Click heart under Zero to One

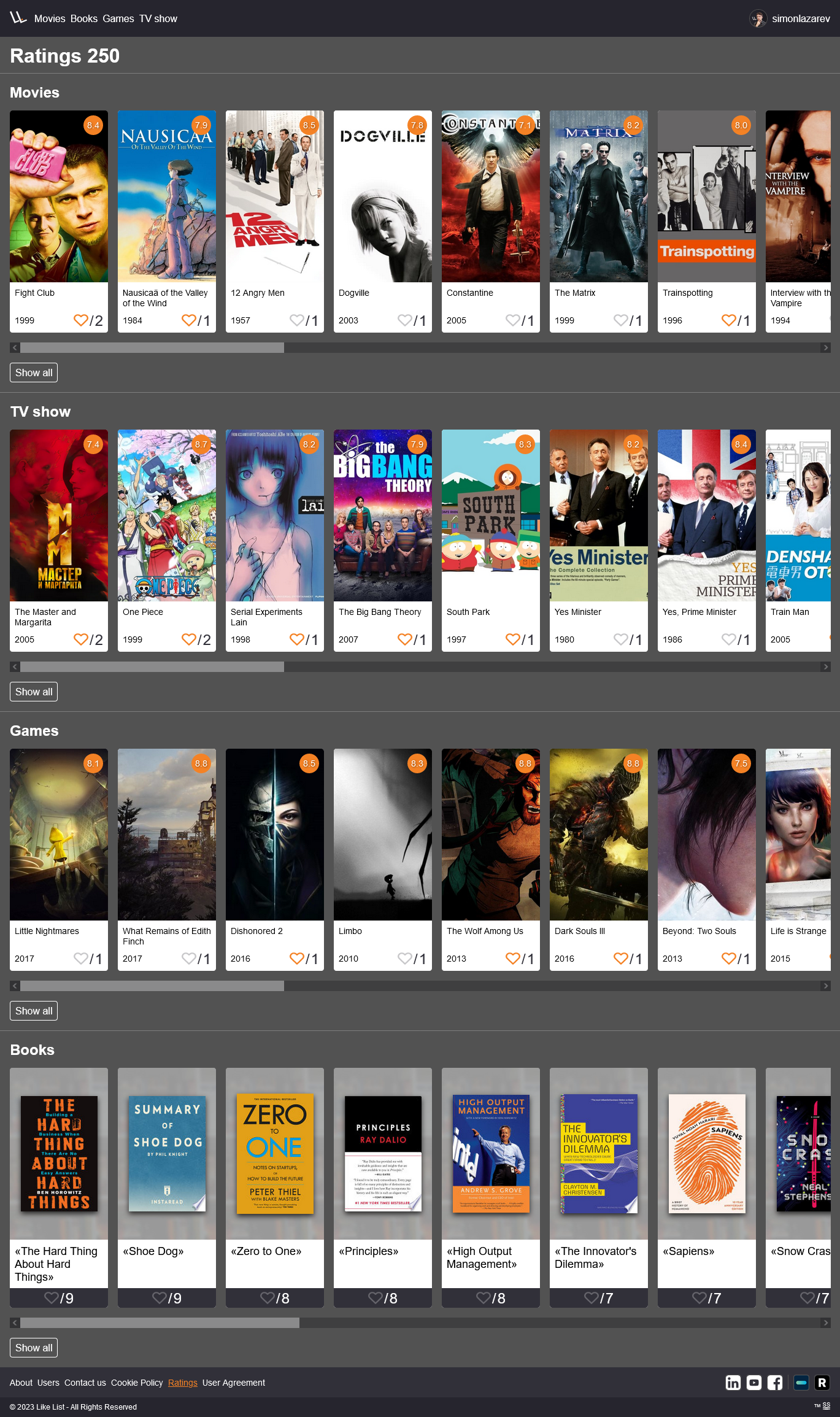click(x=268, y=1297)
